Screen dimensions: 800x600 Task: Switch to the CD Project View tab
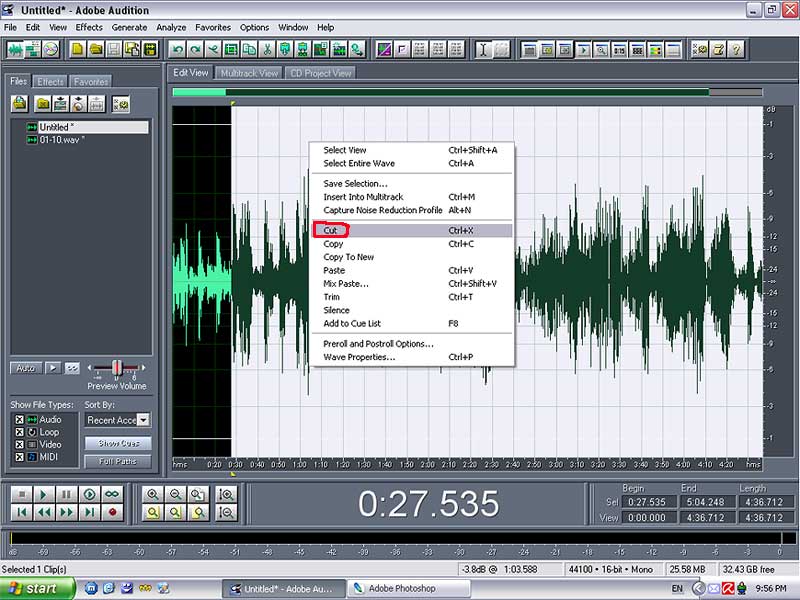pyautogui.click(x=320, y=73)
